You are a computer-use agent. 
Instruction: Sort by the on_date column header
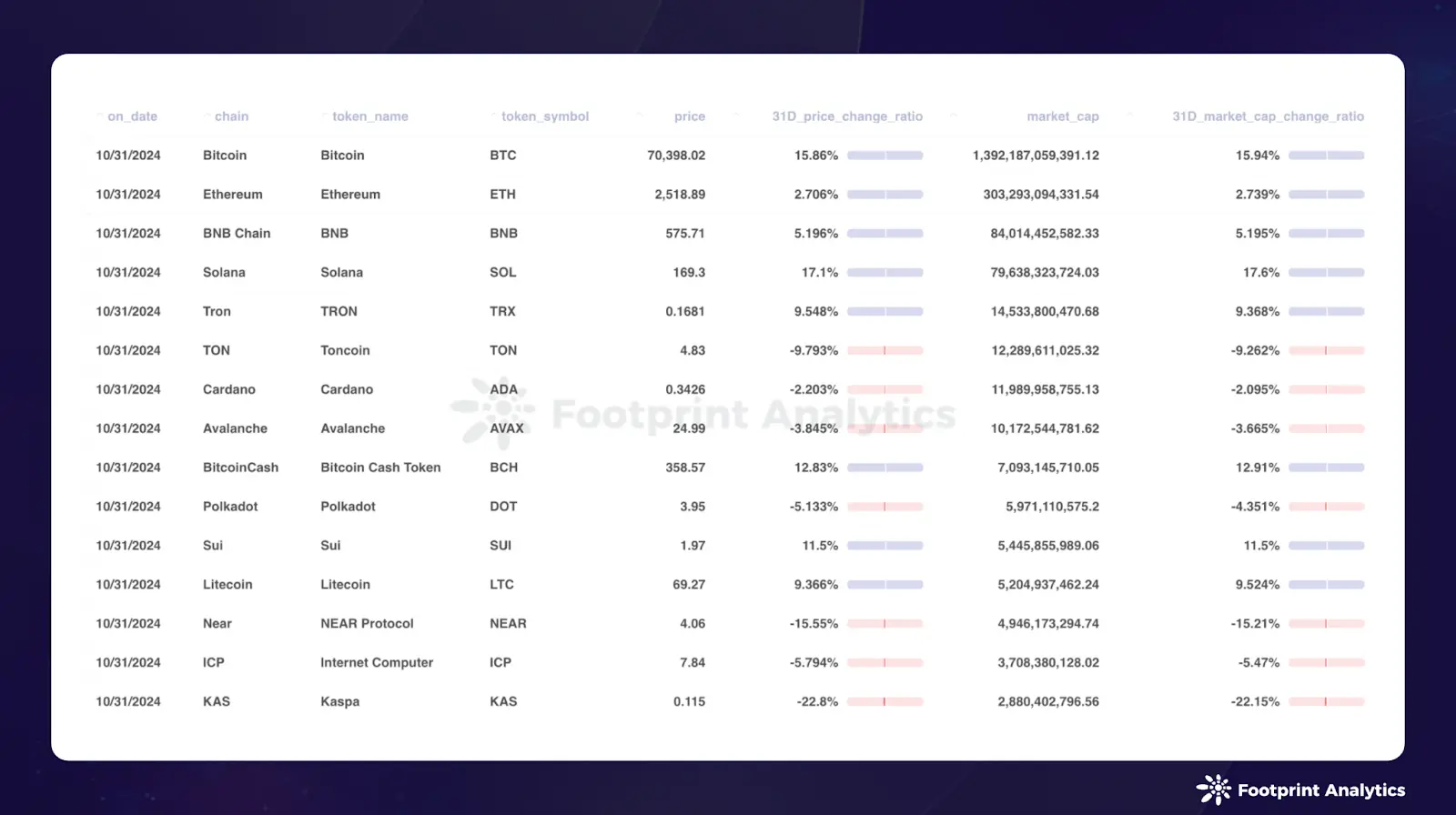point(132,116)
